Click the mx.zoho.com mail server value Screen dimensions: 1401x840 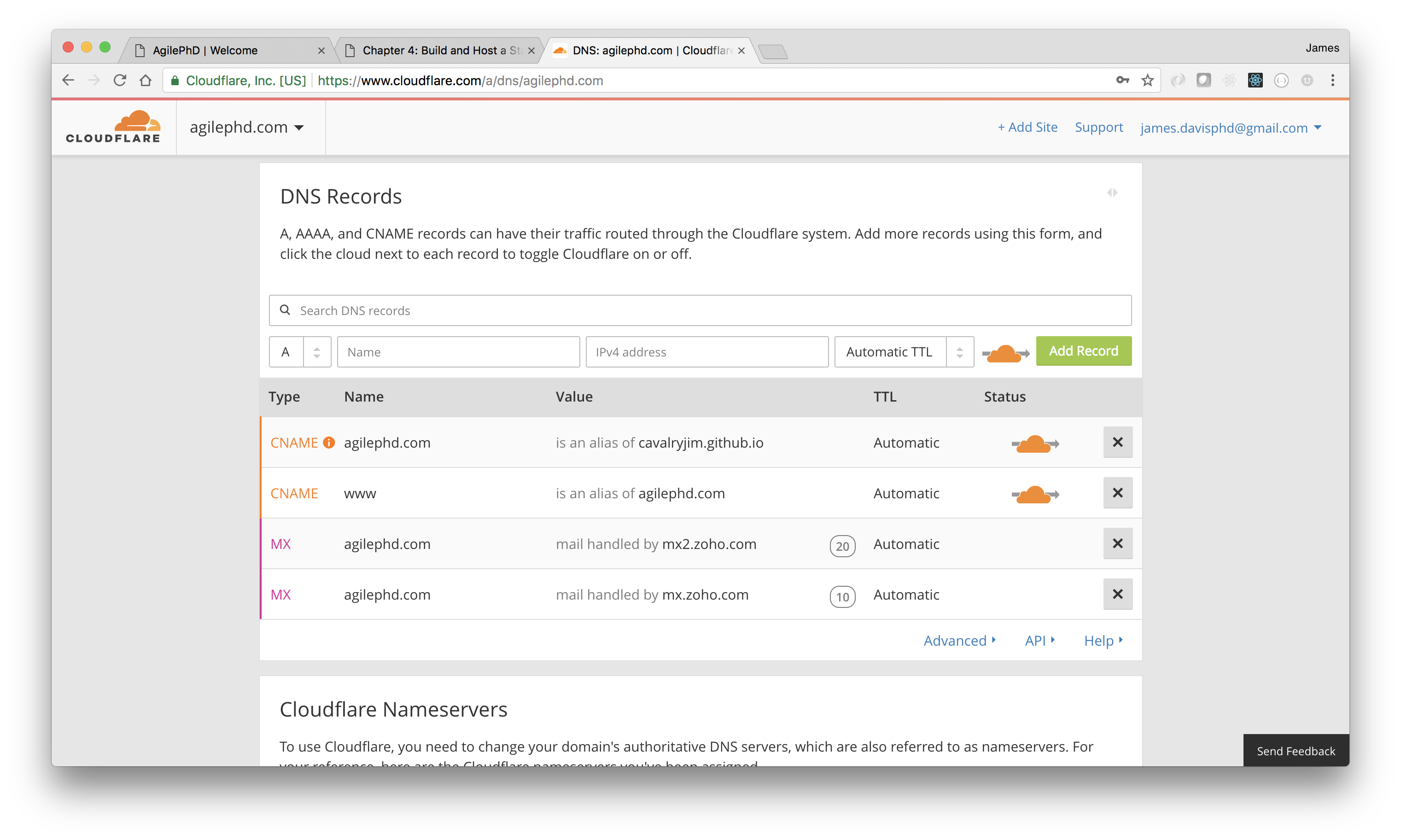pos(705,595)
